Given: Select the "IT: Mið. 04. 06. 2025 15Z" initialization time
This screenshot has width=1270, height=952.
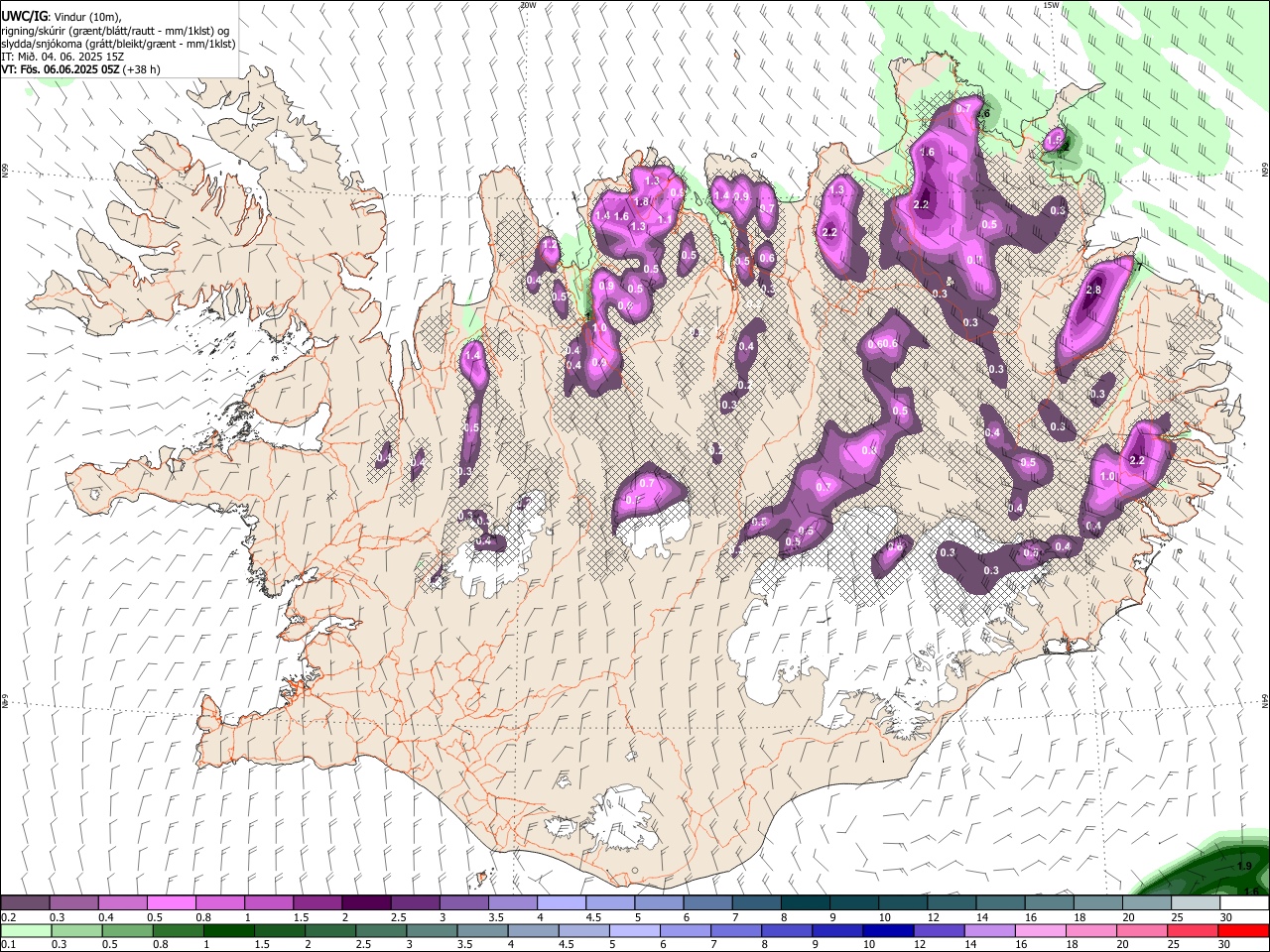Looking at the screenshot, I should 63,57.
